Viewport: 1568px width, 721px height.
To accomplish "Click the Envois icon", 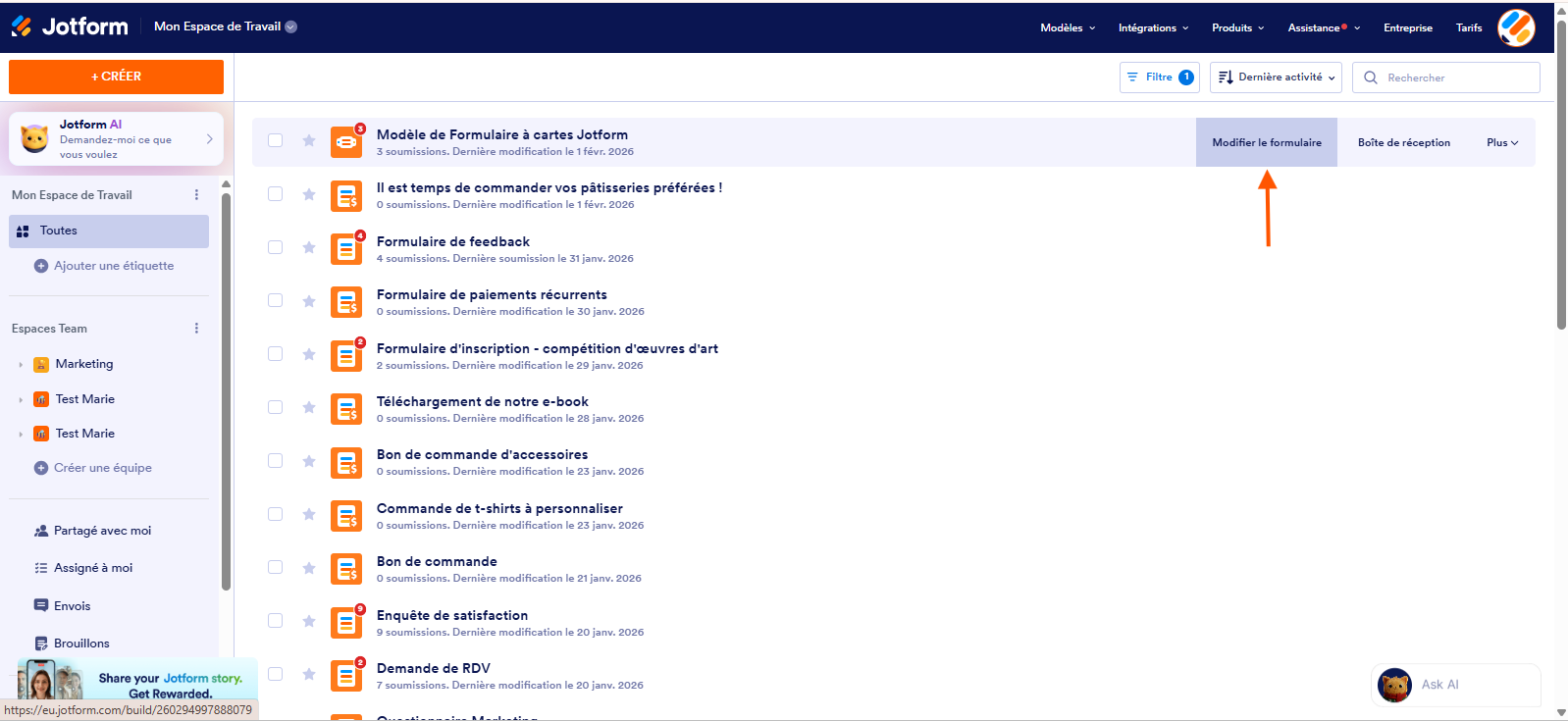I will (41, 606).
